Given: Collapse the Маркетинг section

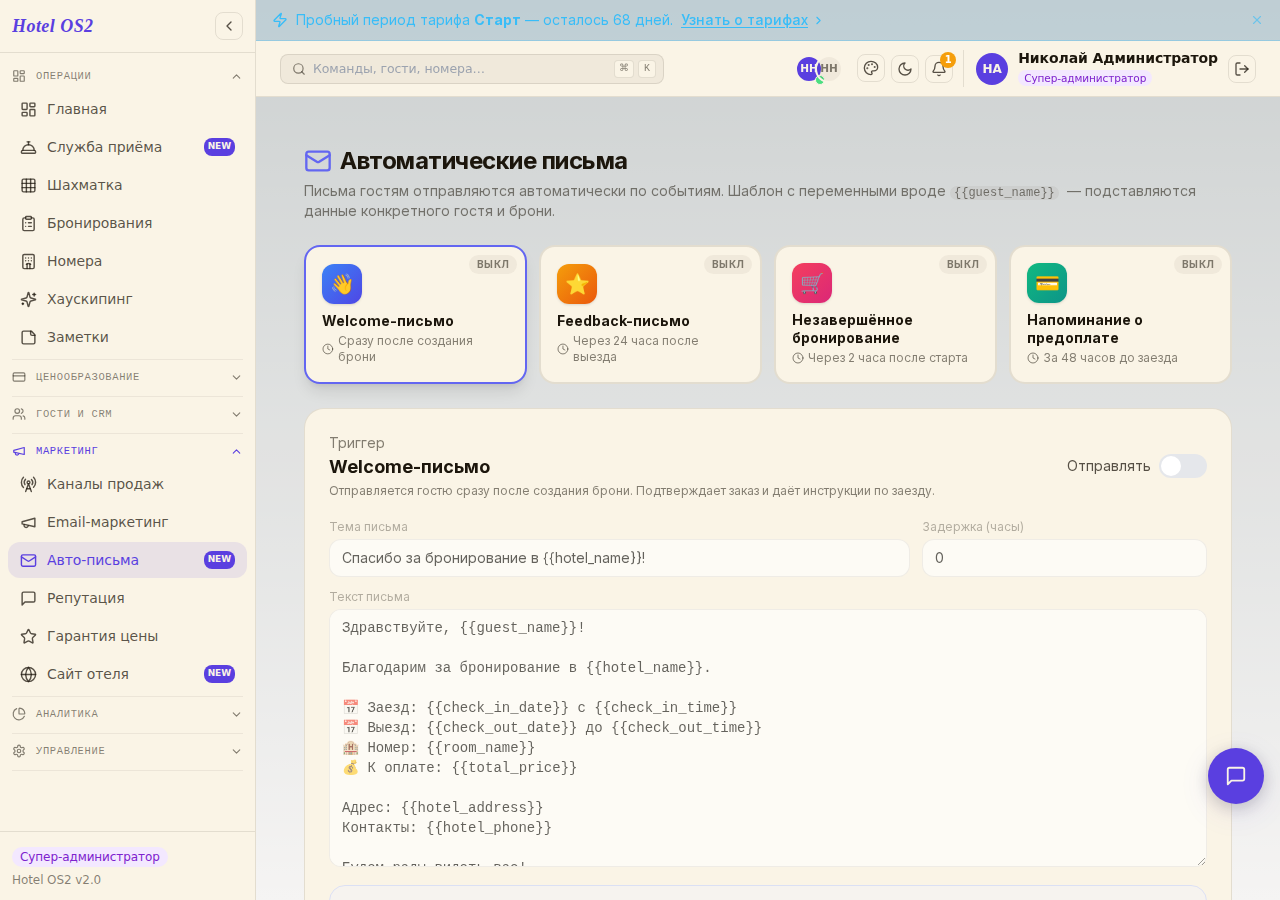Looking at the screenshot, I should (x=127, y=451).
